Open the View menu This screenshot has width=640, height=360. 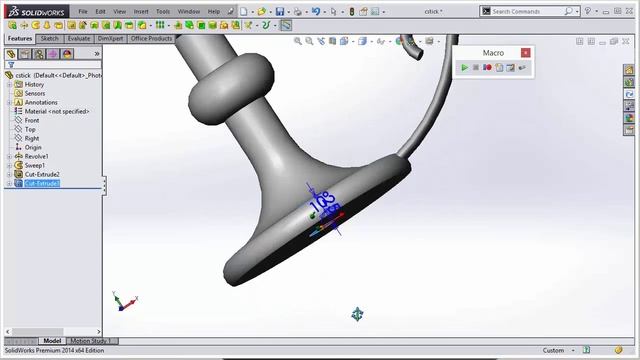[x=120, y=11]
